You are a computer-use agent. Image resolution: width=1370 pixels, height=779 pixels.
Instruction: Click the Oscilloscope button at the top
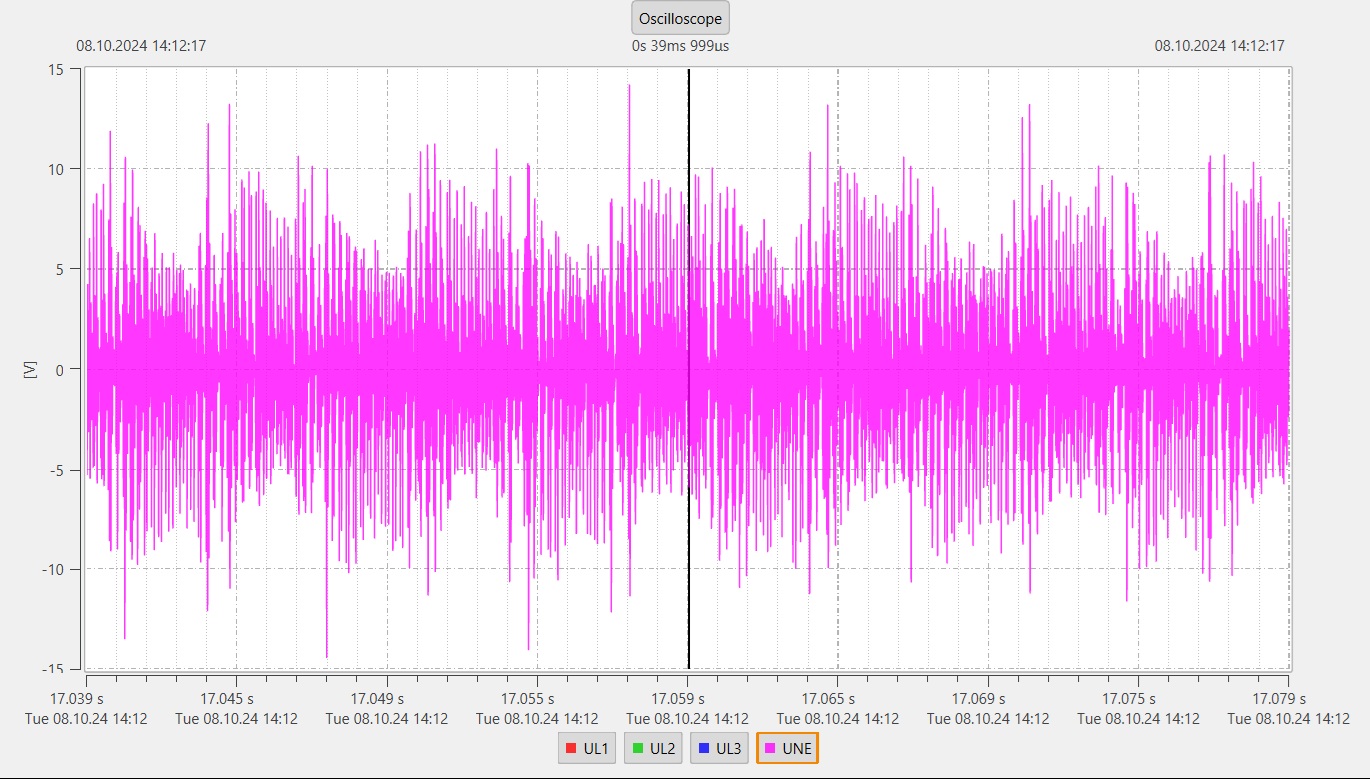coord(680,18)
